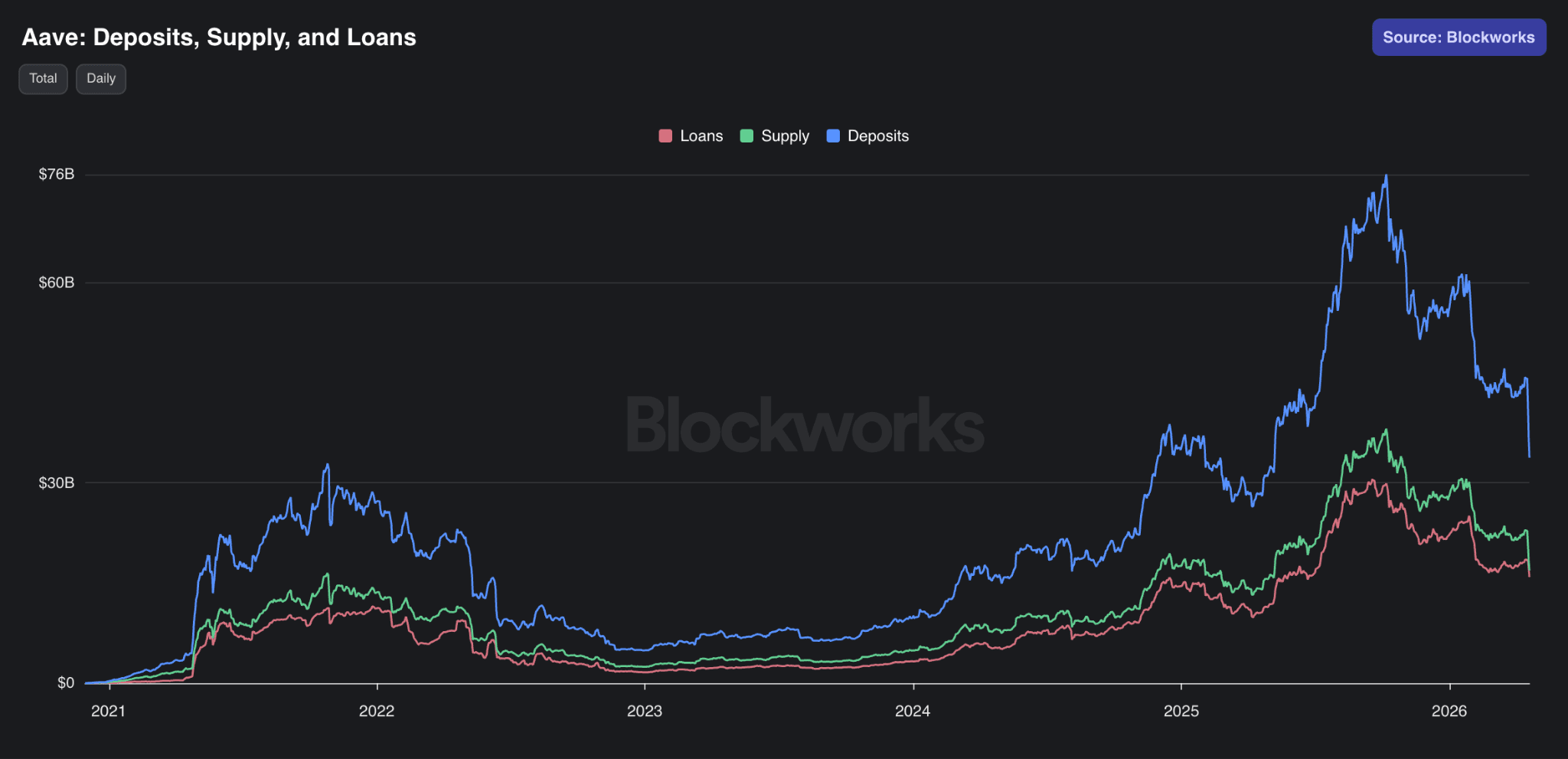1568x759 pixels.
Task: Click the $76B y-axis label
Action: (x=57, y=175)
